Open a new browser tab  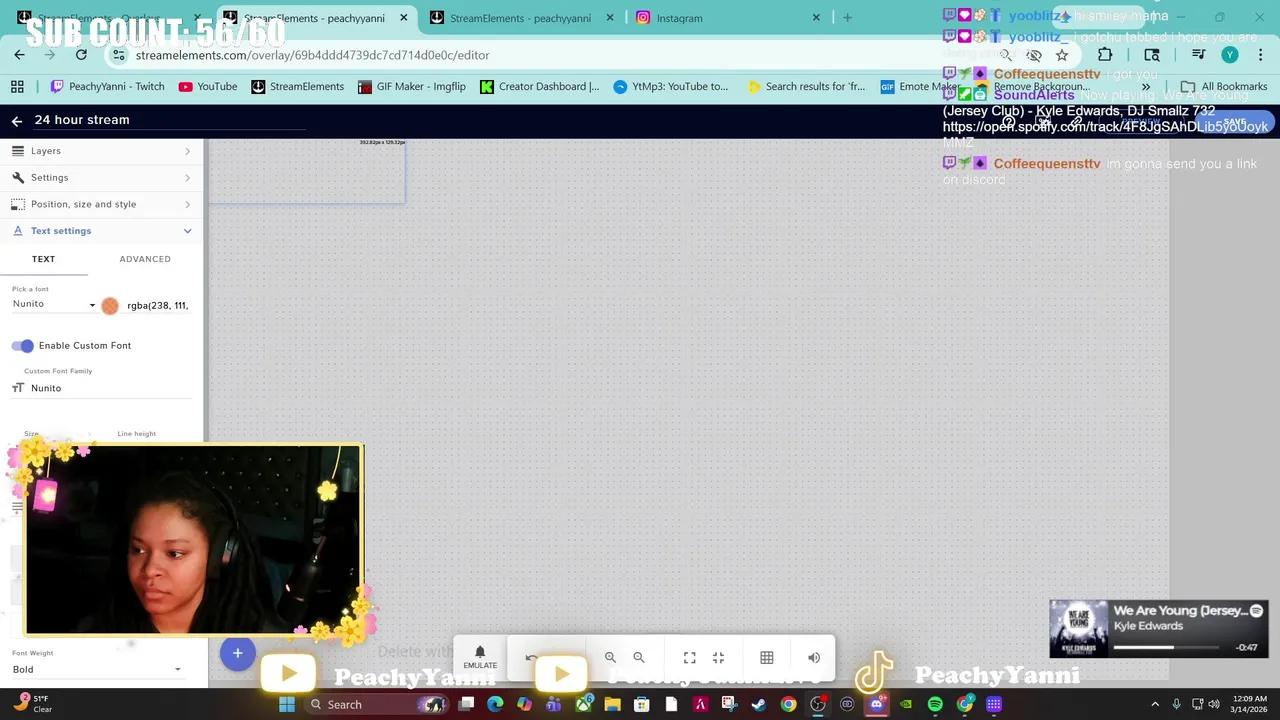click(847, 18)
